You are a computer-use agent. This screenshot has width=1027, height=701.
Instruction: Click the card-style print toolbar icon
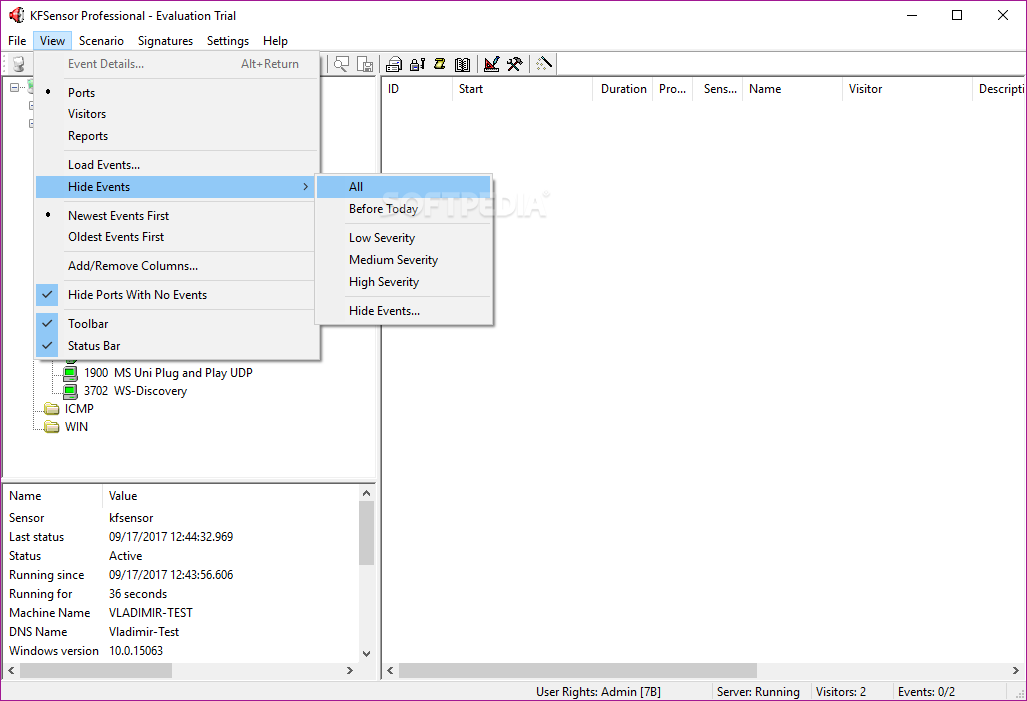click(394, 64)
